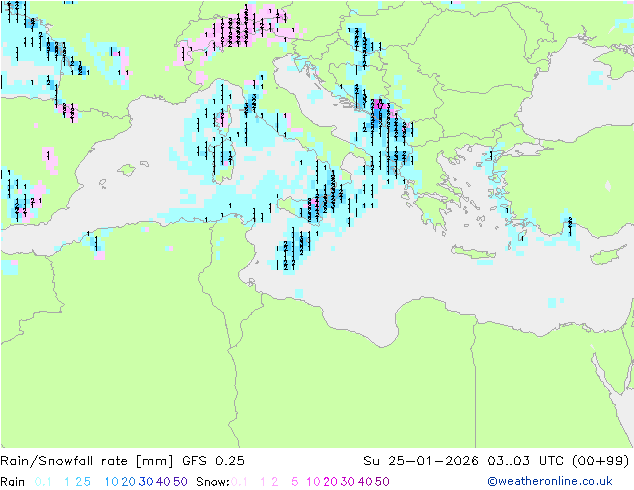This screenshot has width=634, height=490.
Task: Pick the Snow 10 legend color value
Action: click(x=313, y=482)
